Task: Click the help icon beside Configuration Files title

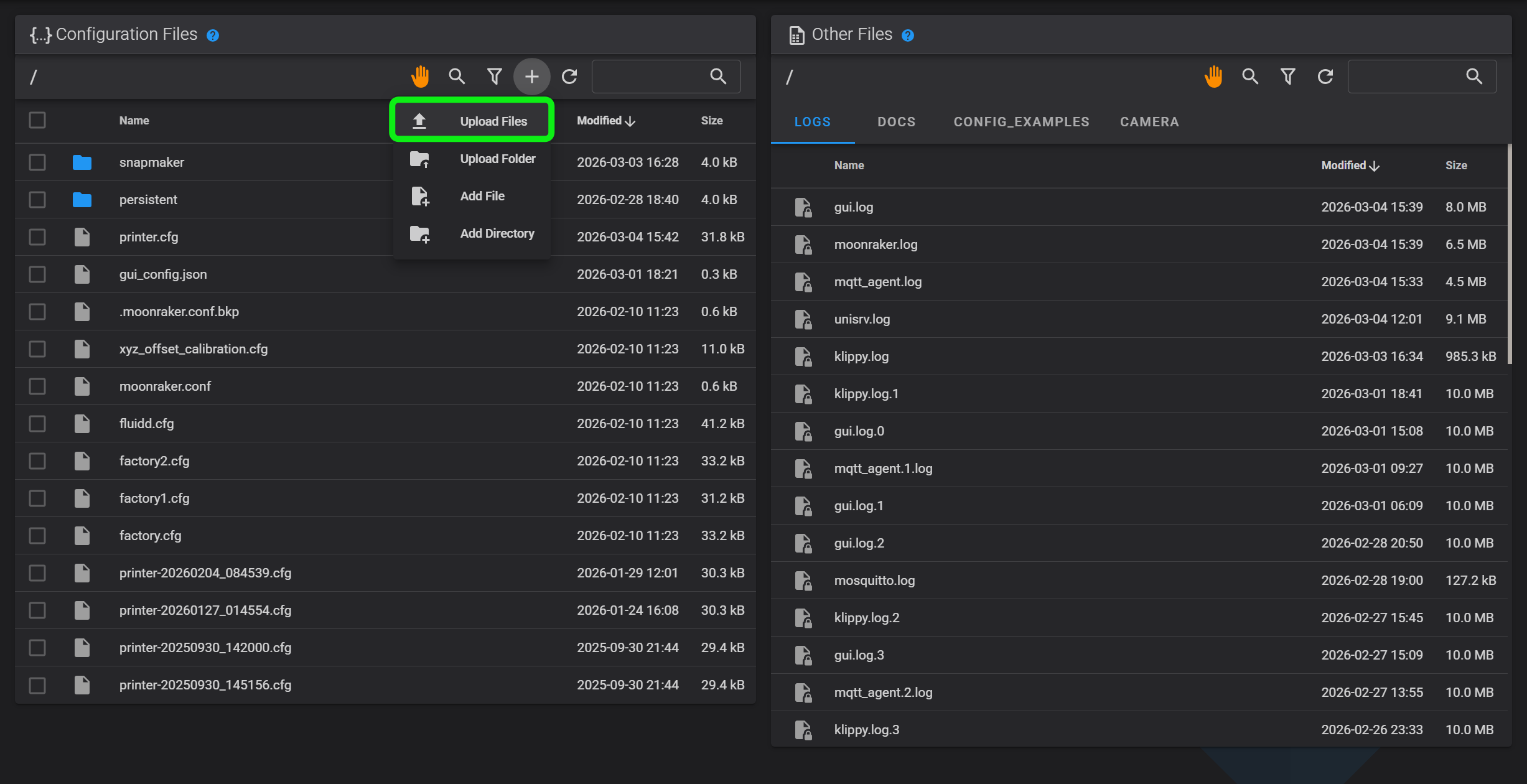Action: 213,35
